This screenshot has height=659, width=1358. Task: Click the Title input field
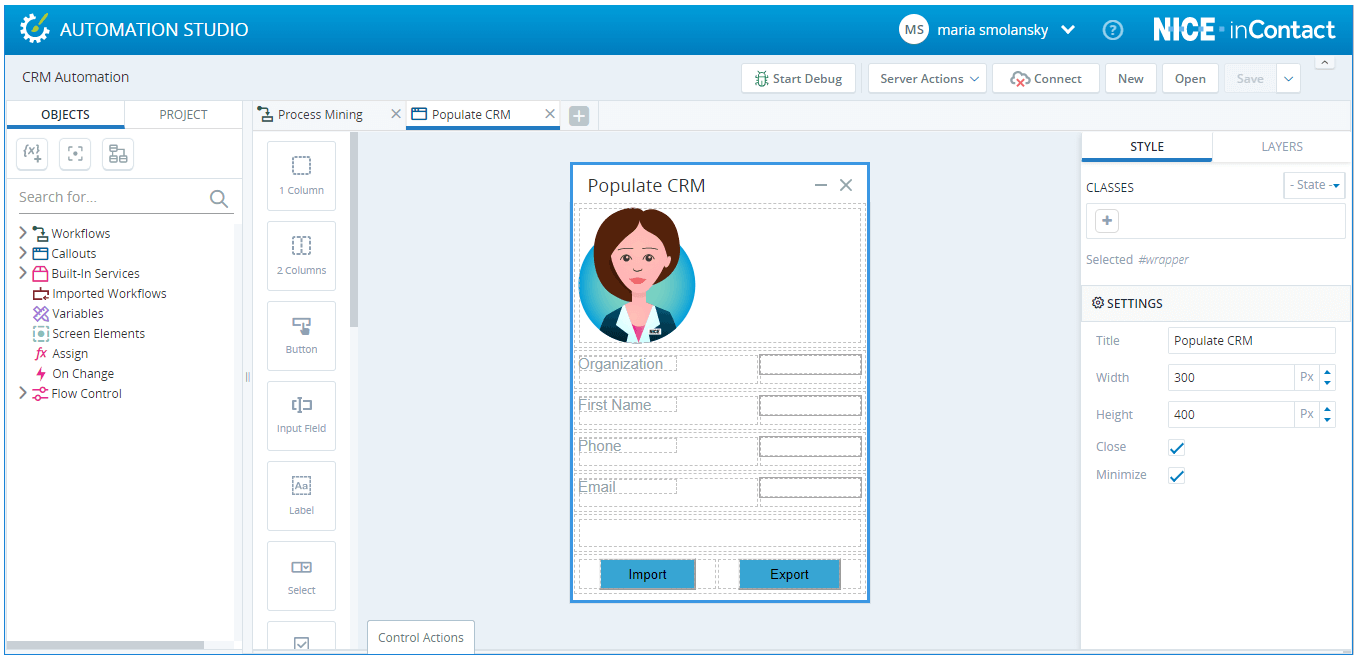pos(1251,341)
